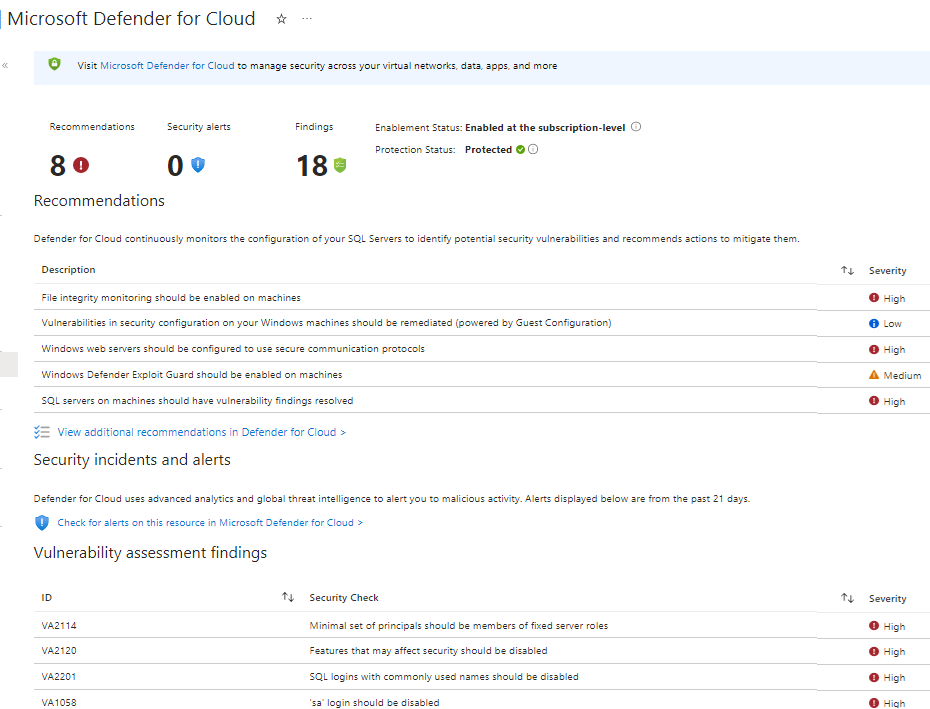This screenshot has height=709, width=930.
Task: Click info icon next to Enablement Status
Action: (636, 127)
